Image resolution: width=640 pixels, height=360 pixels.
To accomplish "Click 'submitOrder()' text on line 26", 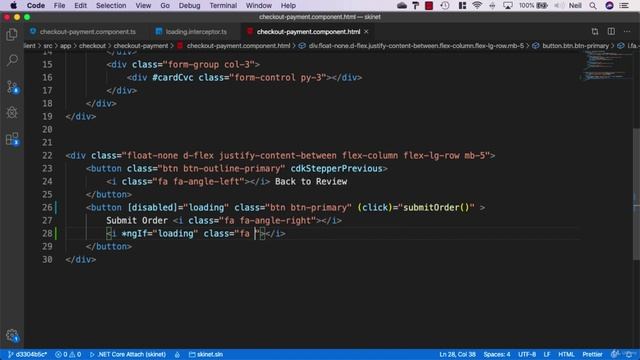I will coord(436,207).
